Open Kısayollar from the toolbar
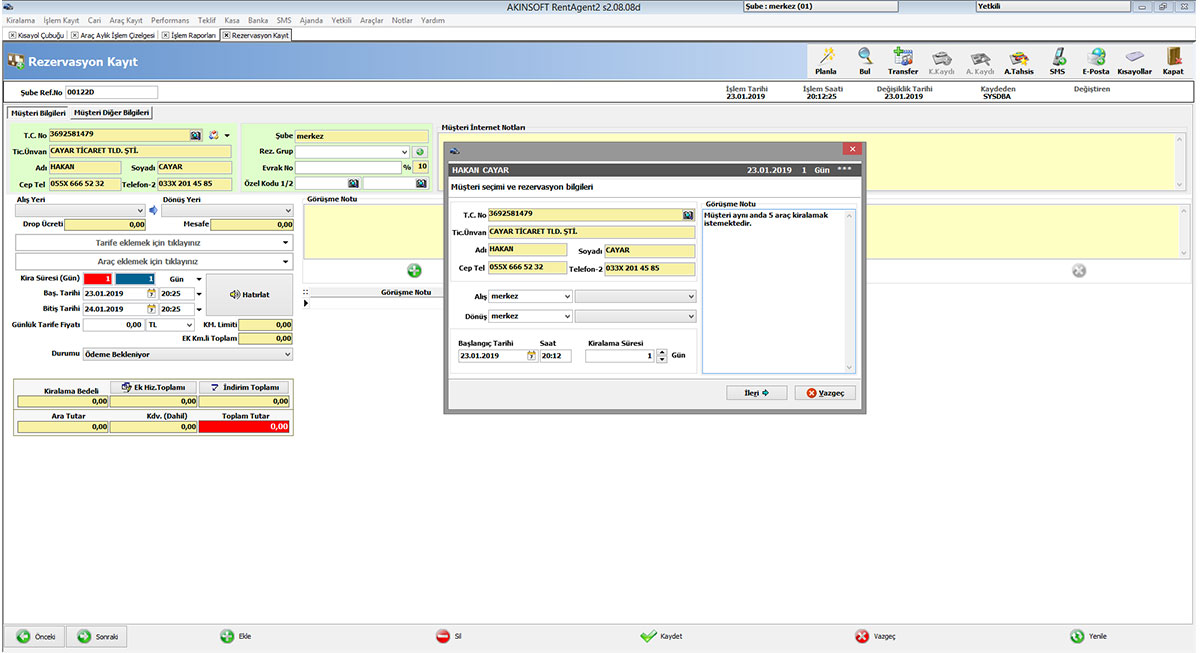 (1134, 60)
